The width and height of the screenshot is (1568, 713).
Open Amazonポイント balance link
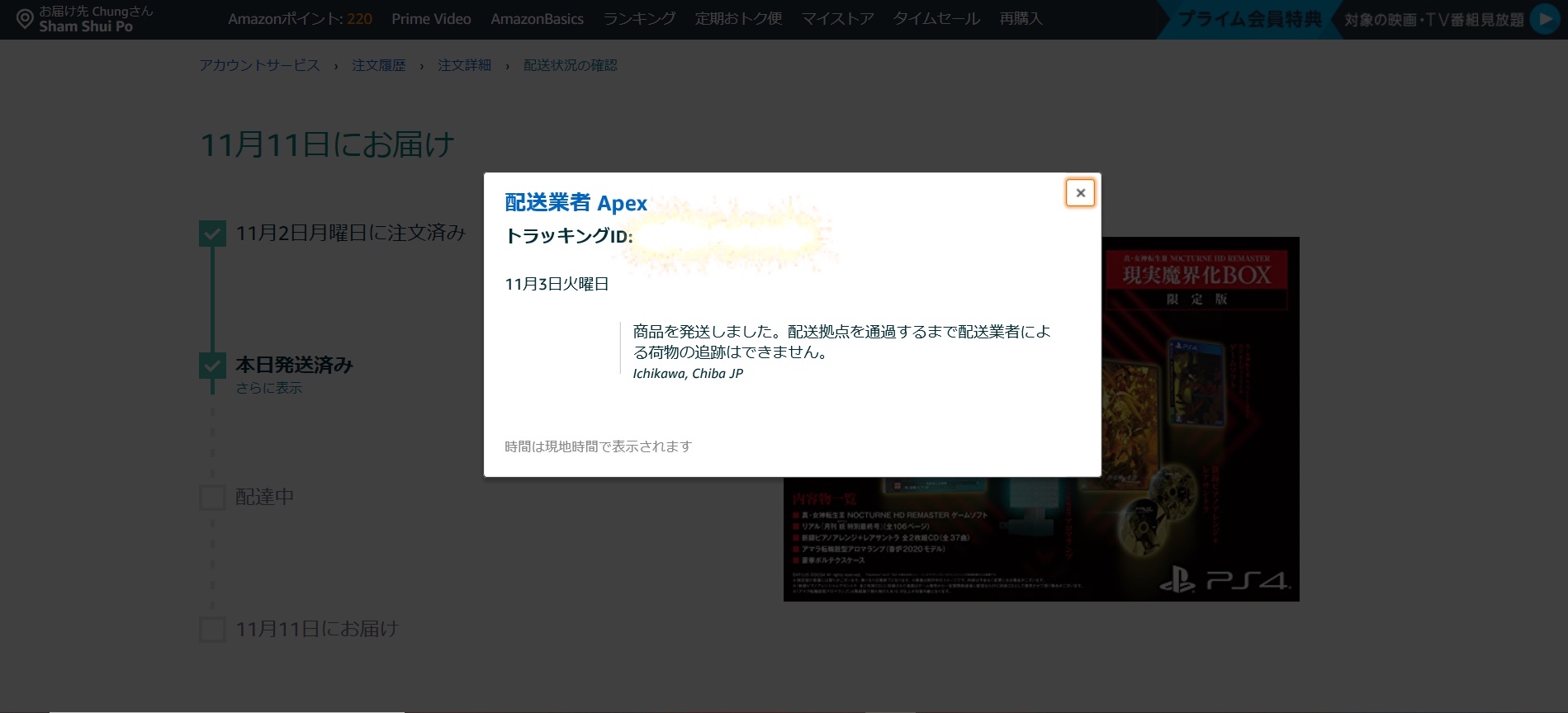click(300, 19)
